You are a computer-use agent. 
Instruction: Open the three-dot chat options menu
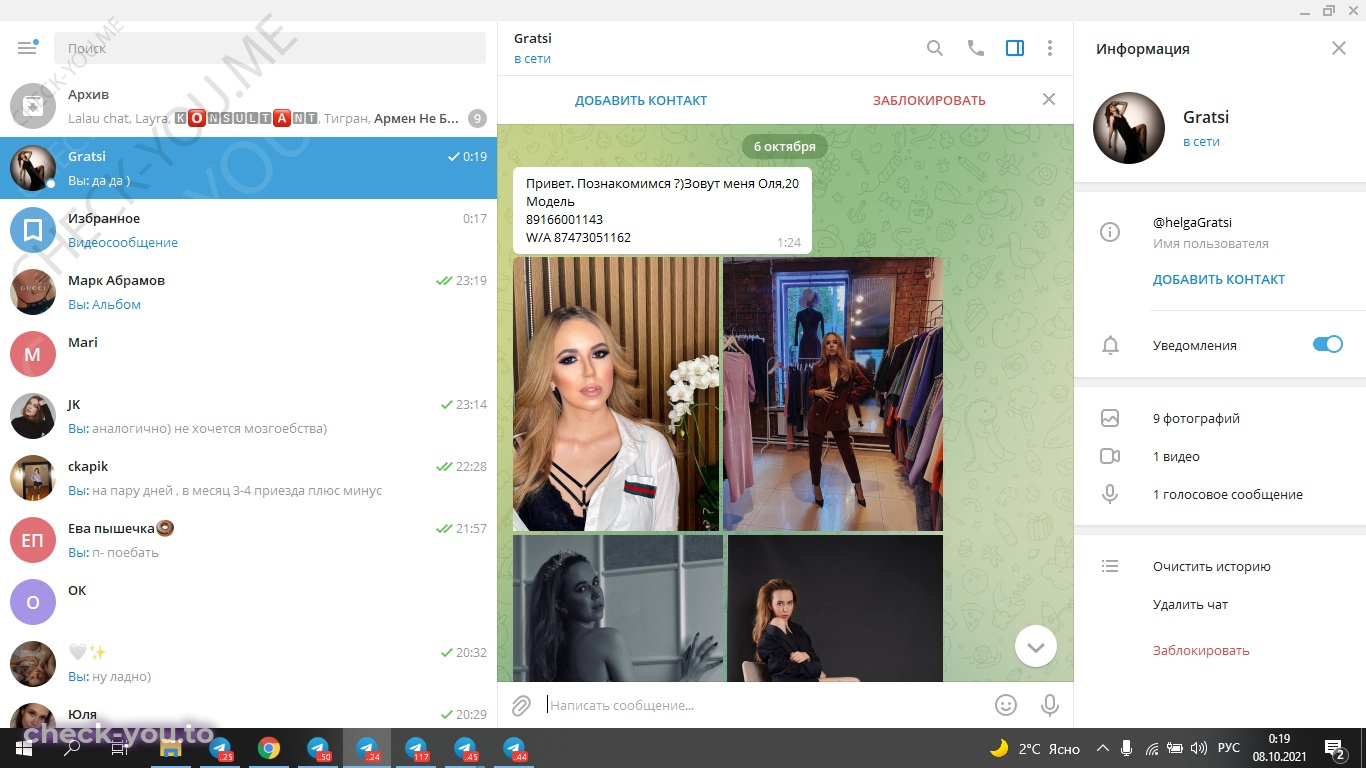pos(1050,48)
